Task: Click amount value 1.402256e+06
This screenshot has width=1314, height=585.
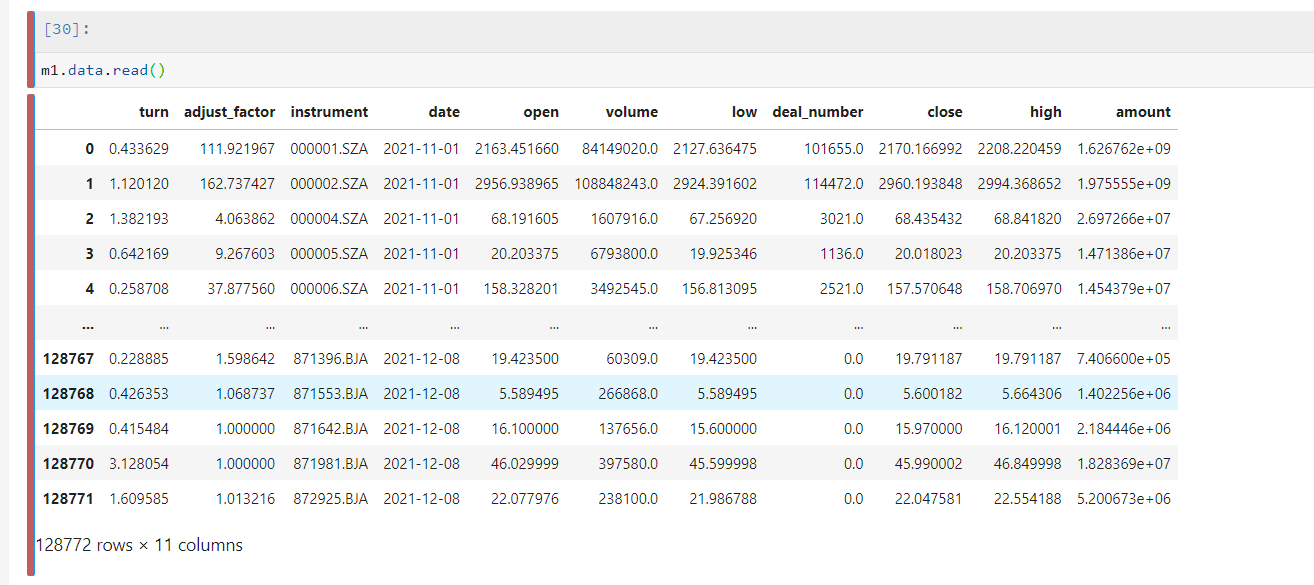Action: [1124, 394]
